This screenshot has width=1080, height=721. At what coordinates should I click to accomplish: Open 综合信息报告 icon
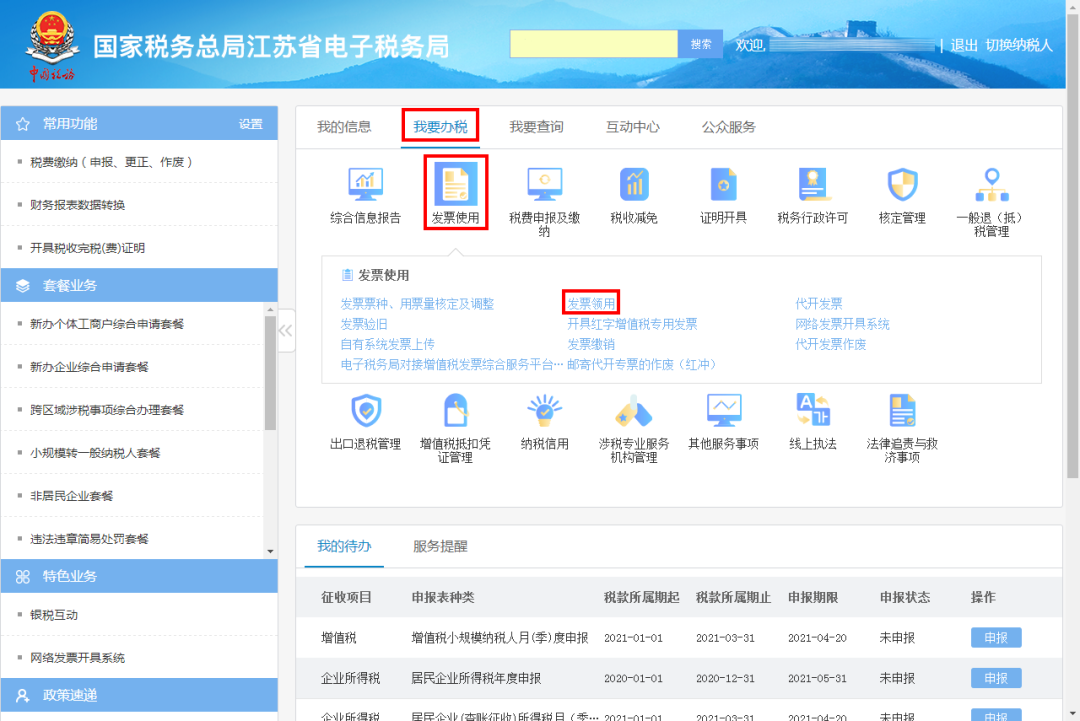(365, 184)
